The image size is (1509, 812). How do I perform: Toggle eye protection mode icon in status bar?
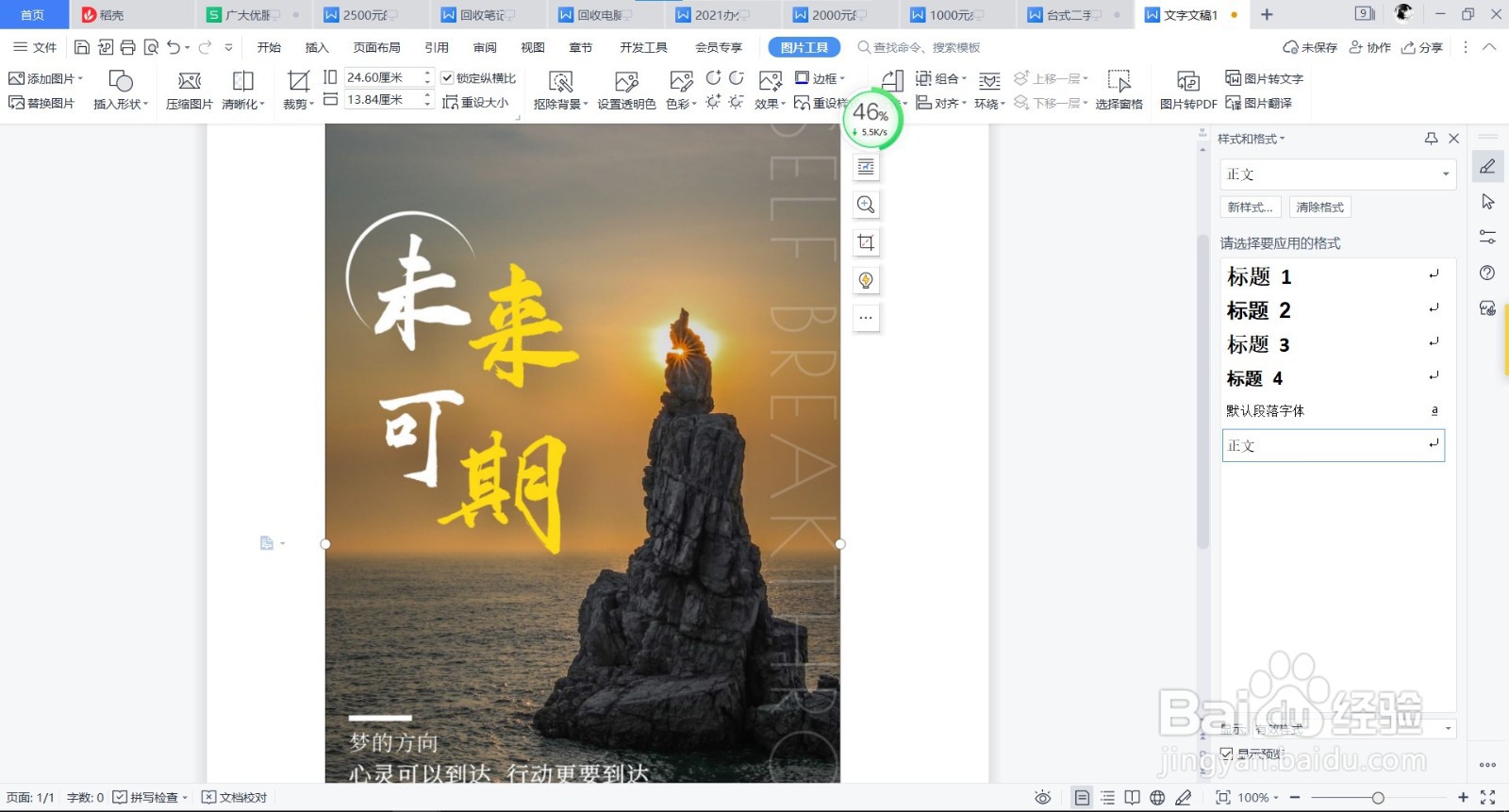[1042, 798]
